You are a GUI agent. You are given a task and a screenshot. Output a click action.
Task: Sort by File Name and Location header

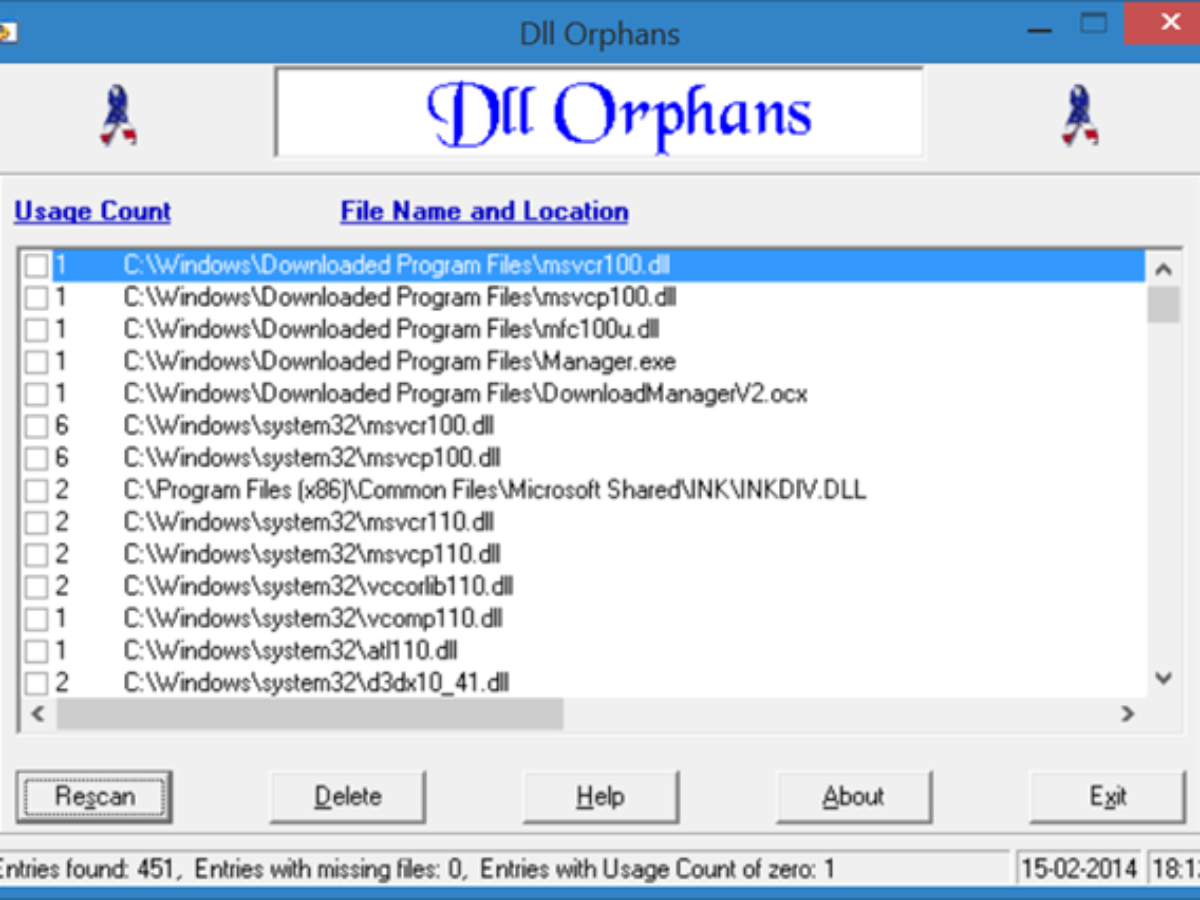pyautogui.click(x=484, y=212)
